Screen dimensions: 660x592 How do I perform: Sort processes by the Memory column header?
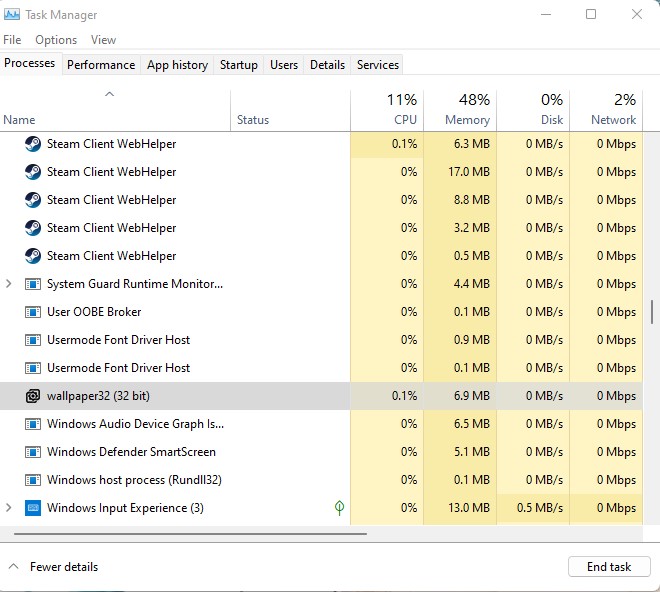pyautogui.click(x=460, y=109)
